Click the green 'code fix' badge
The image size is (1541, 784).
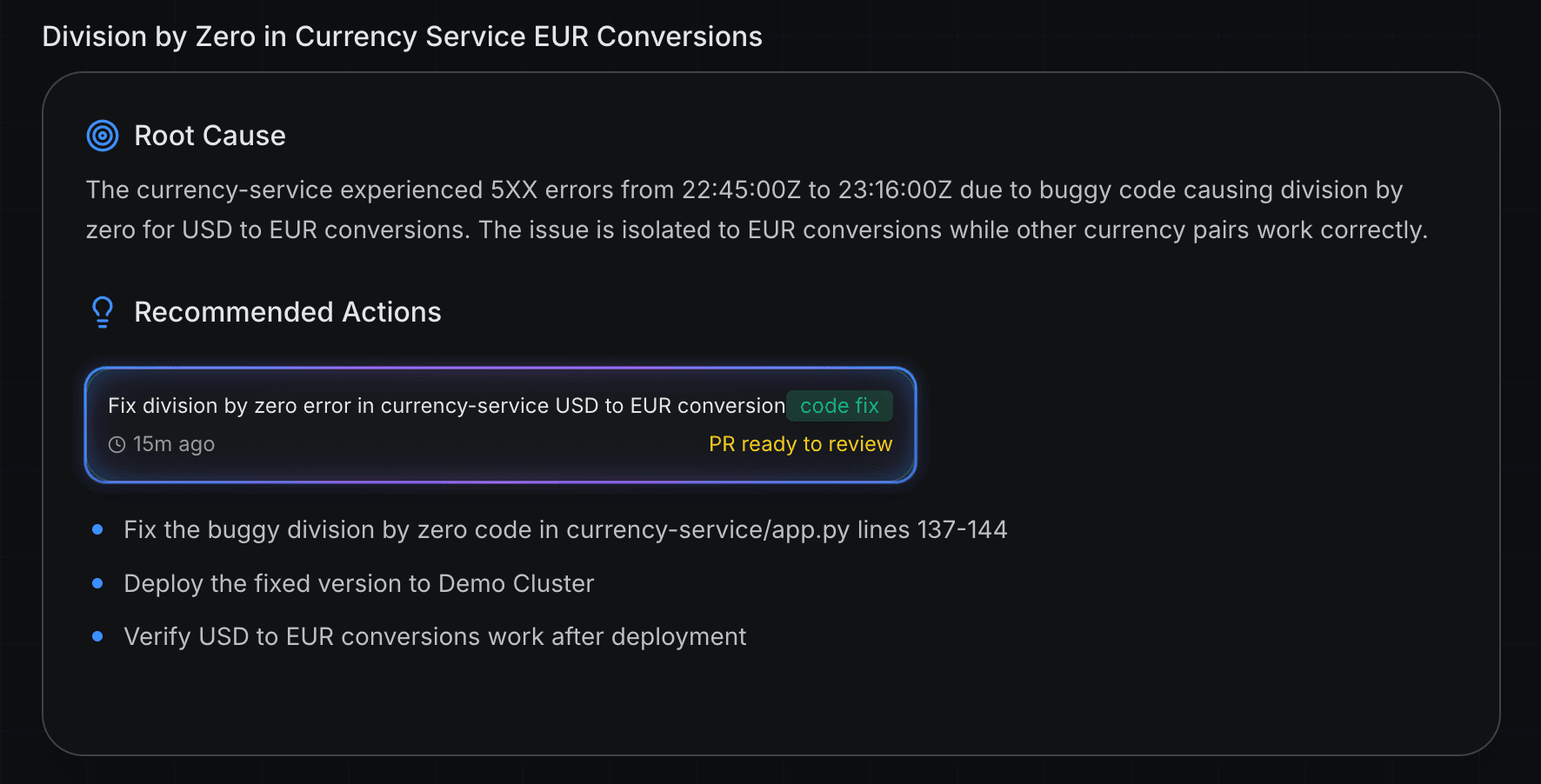839,406
